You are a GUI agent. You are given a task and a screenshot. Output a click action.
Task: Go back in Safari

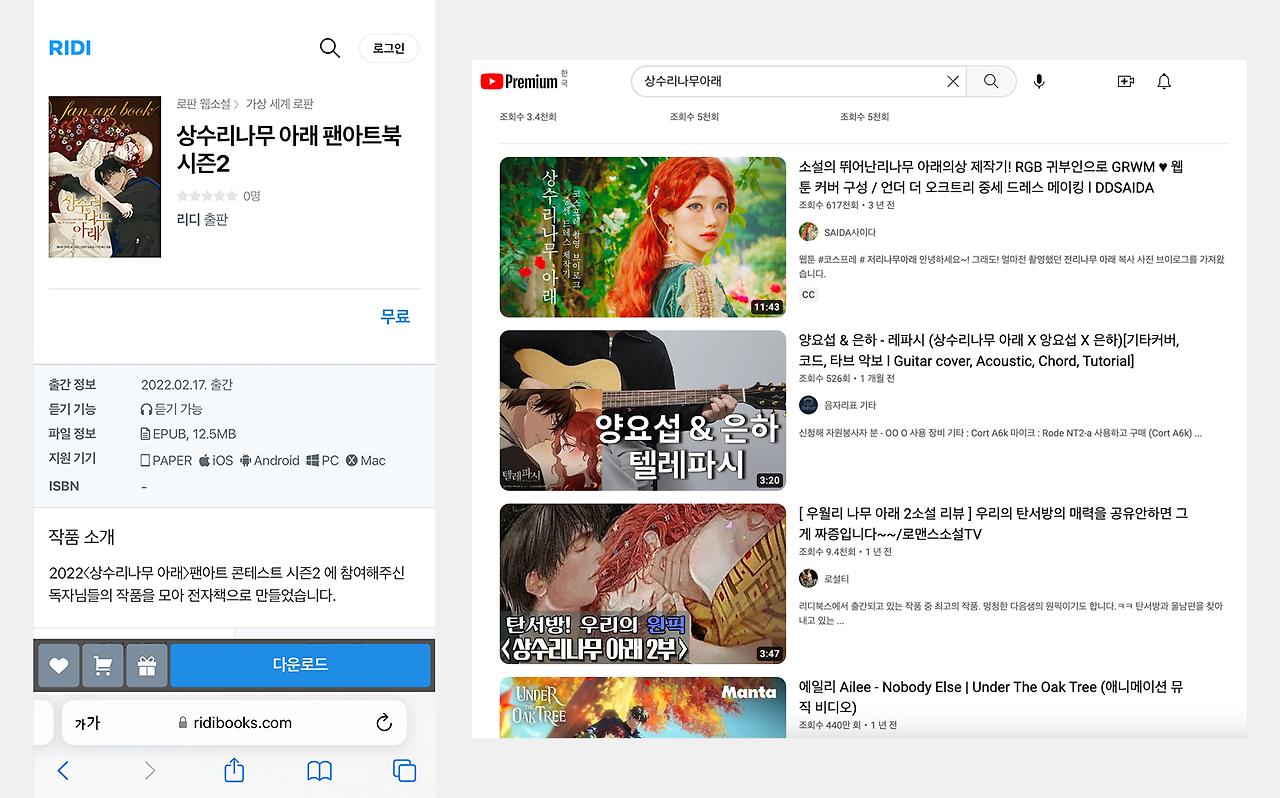coord(63,770)
